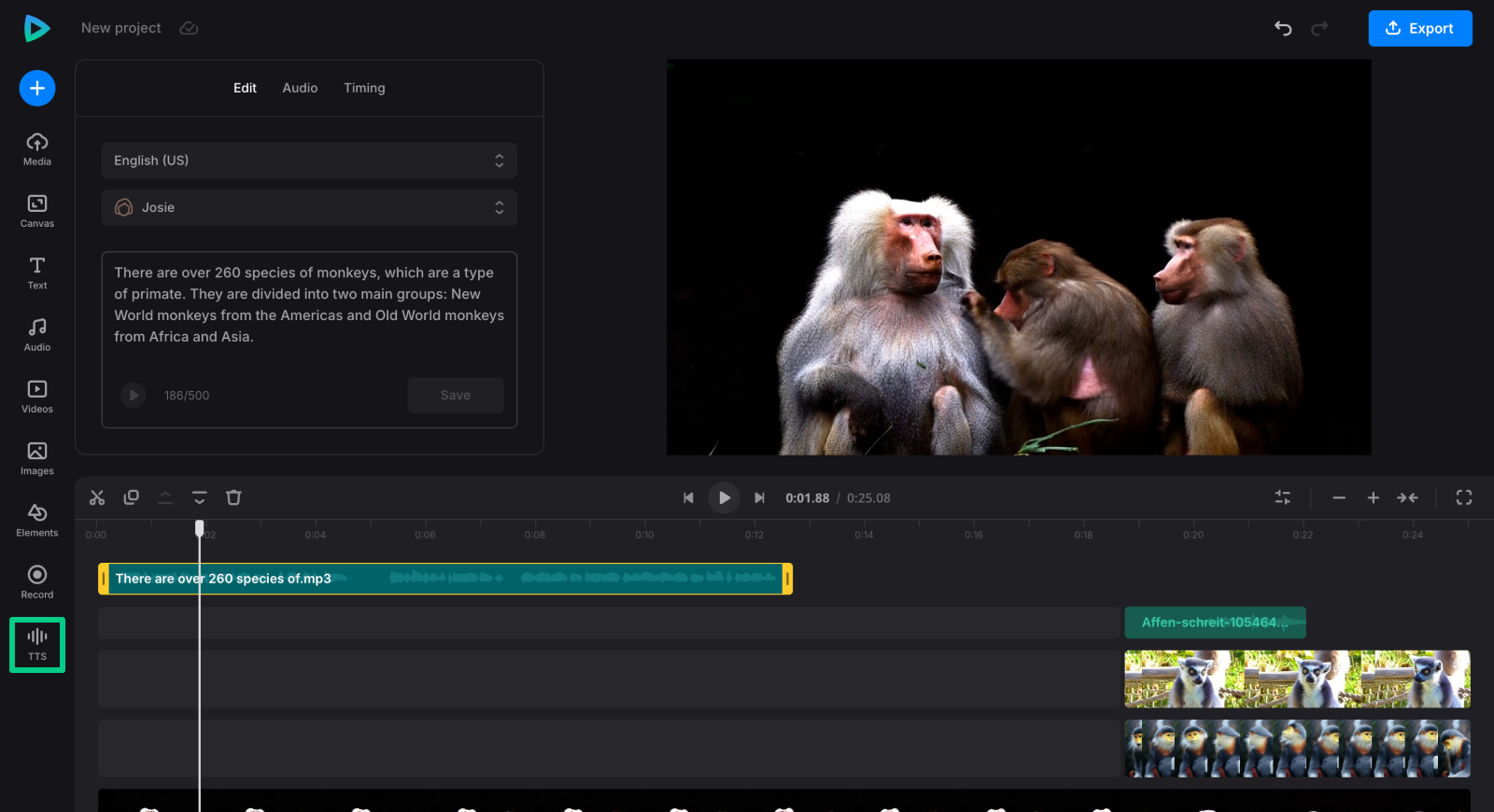Open the Canvas settings panel
The width and height of the screenshot is (1494, 812).
pyautogui.click(x=37, y=211)
